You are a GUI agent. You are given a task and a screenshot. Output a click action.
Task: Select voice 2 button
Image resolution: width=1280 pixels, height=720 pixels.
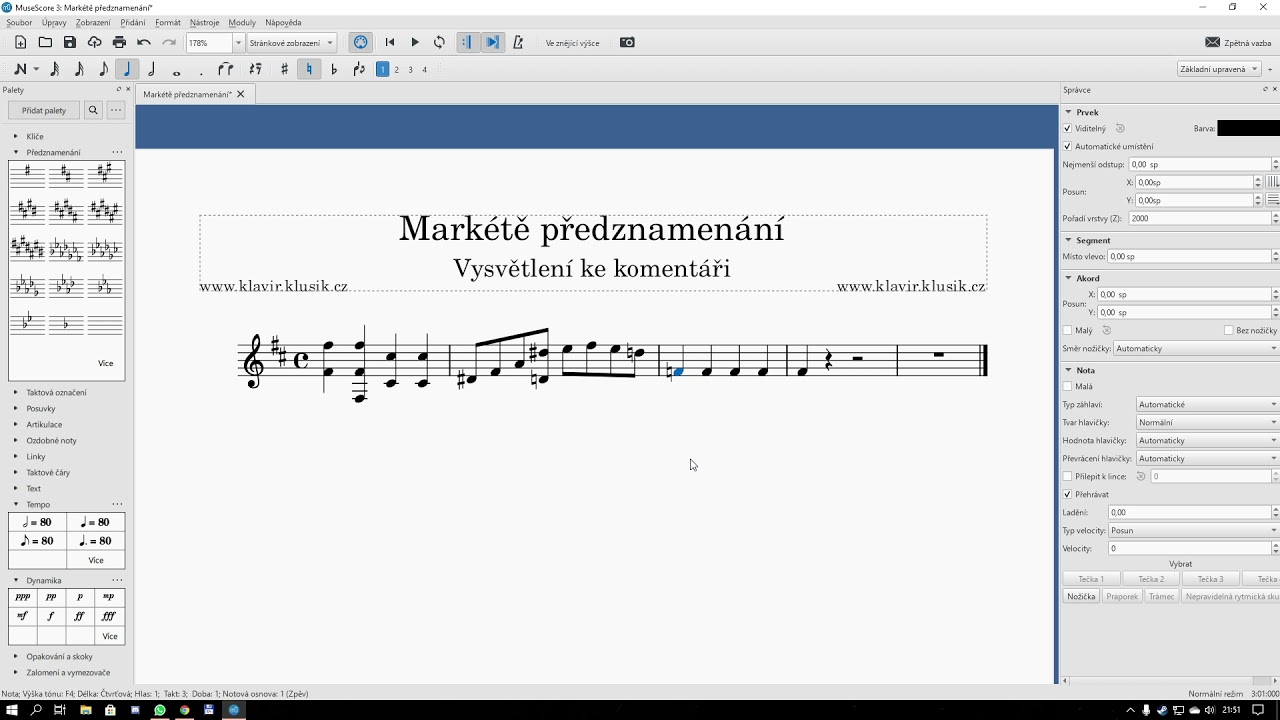[396, 69]
